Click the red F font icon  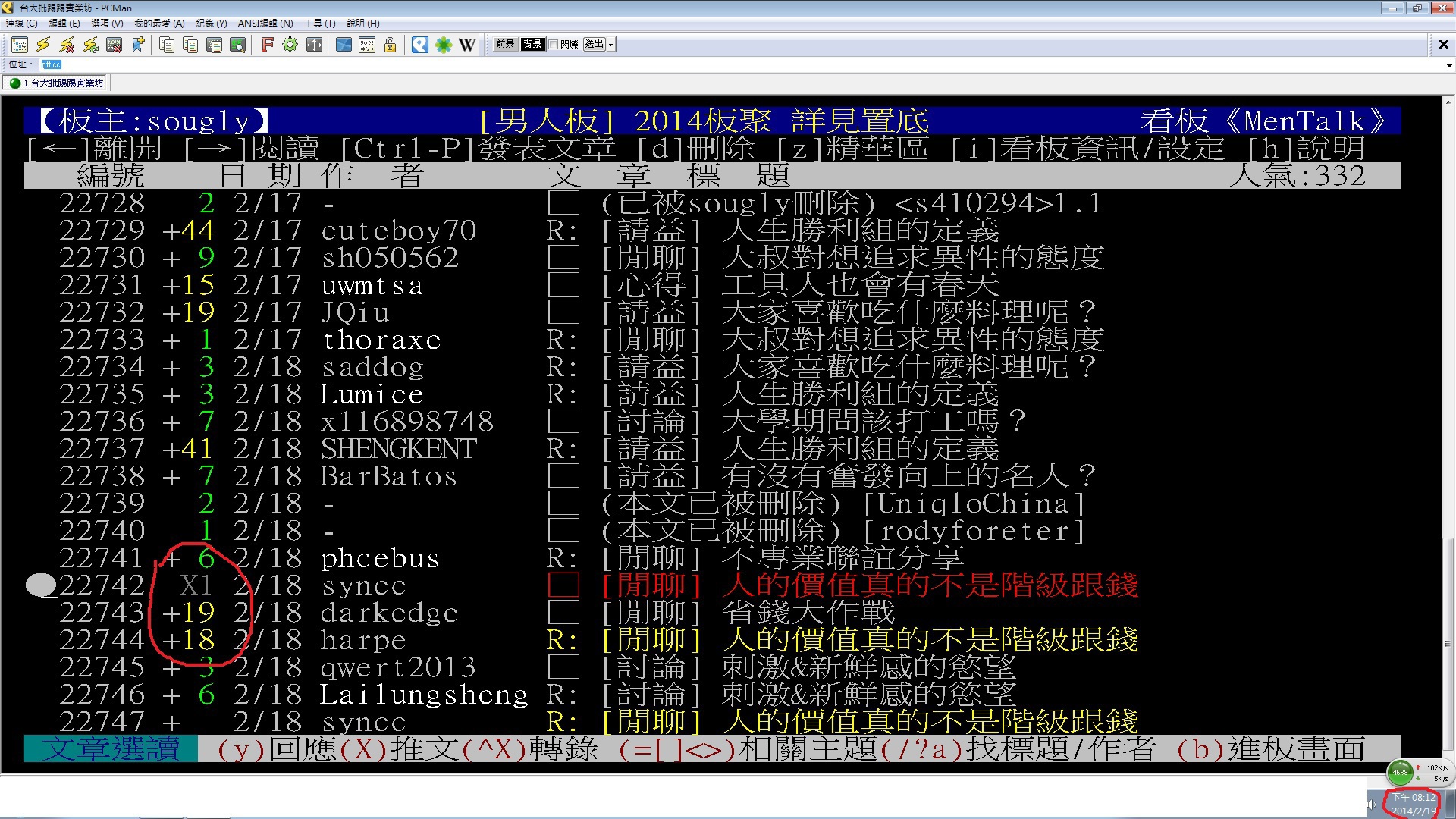[267, 45]
